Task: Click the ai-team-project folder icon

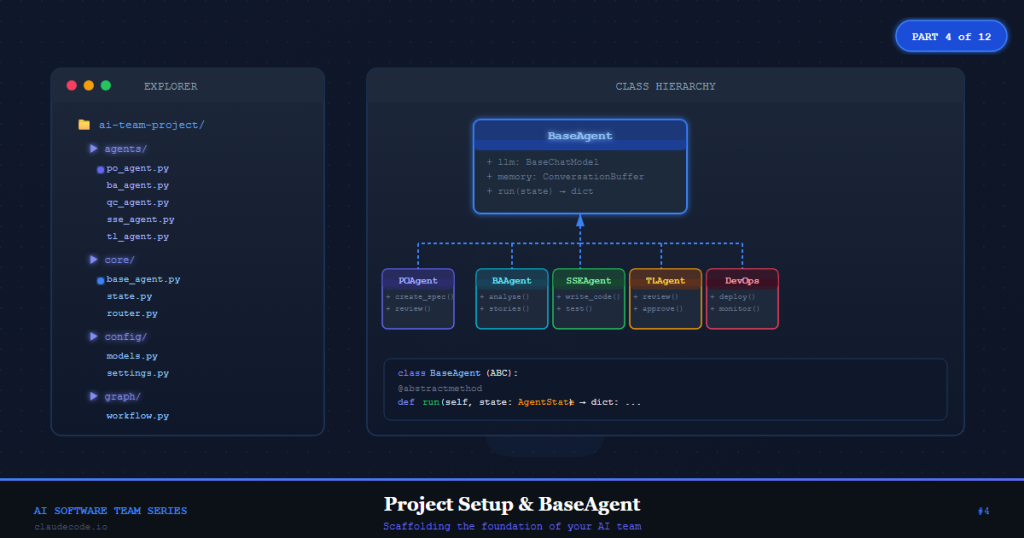Action: tap(84, 125)
